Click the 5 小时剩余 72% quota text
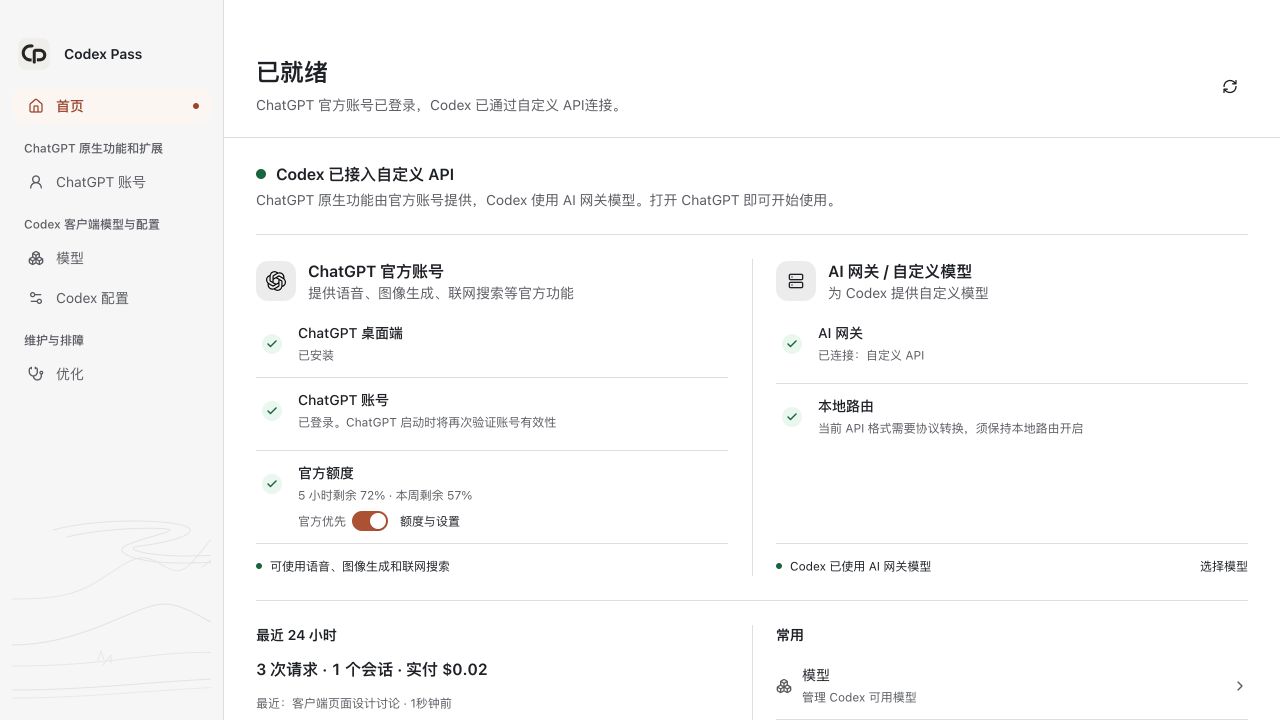The width and height of the screenshot is (1280, 720). click(x=385, y=495)
